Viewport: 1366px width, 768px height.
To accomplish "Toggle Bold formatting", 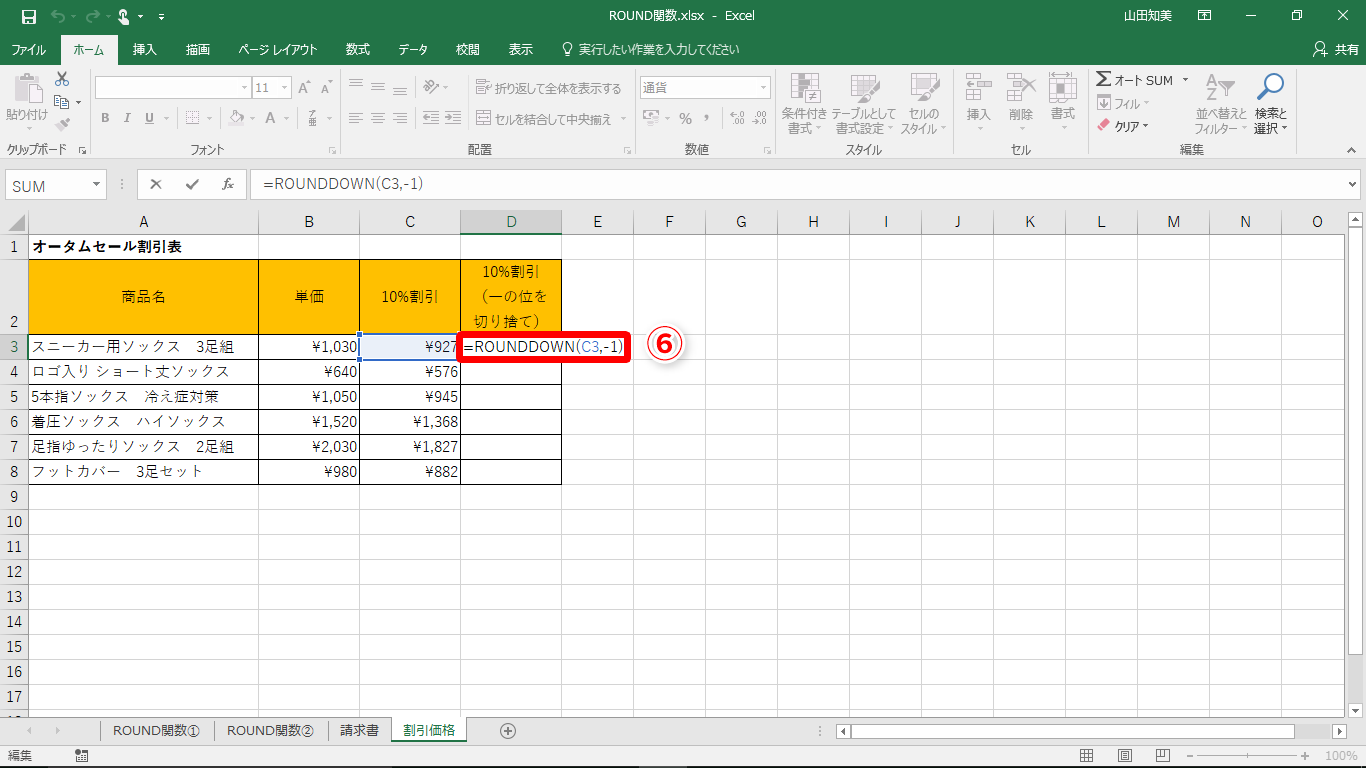I will pos(105,118).
